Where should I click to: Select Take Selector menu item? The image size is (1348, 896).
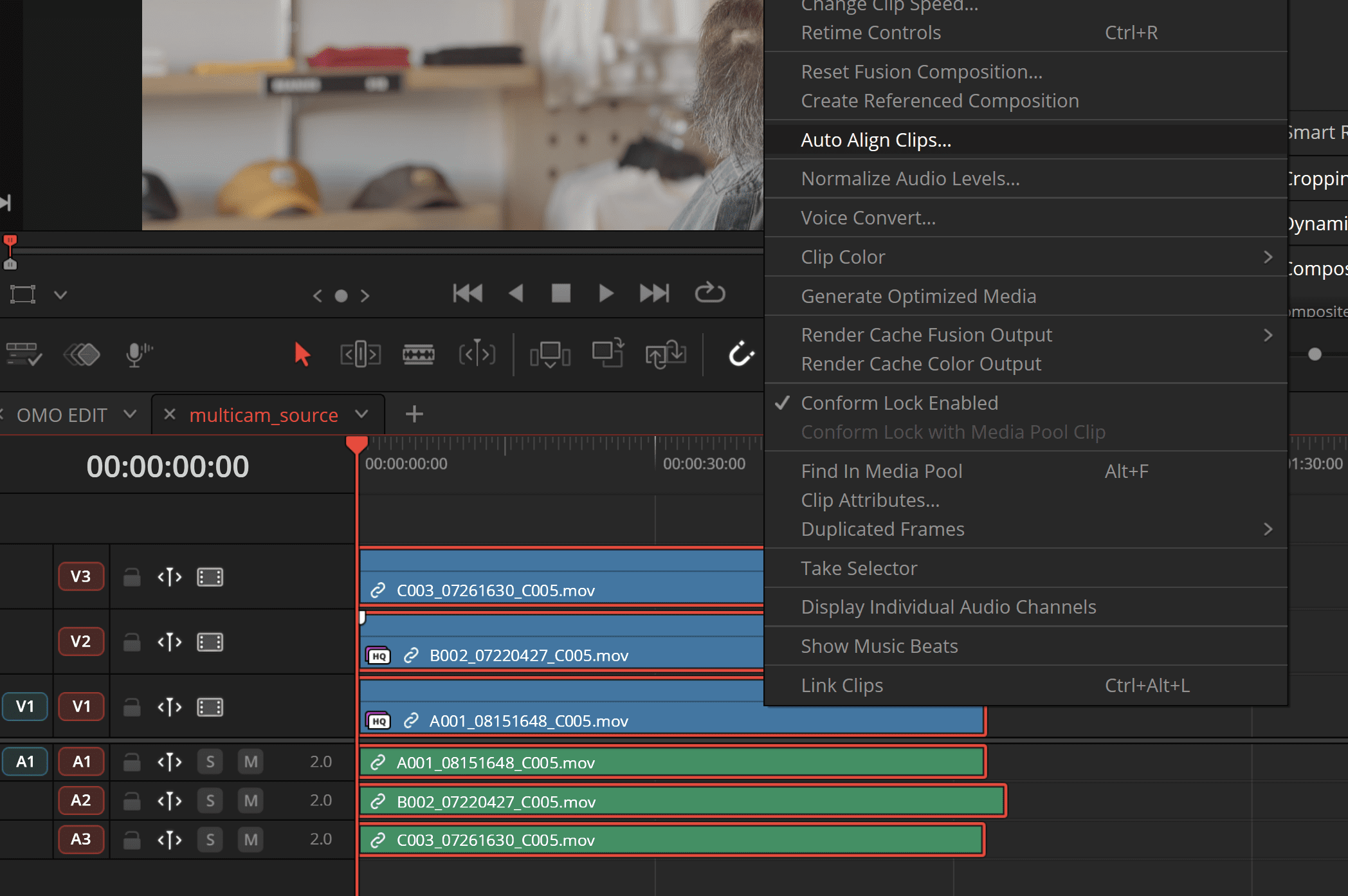click(x=1026, y=569)
